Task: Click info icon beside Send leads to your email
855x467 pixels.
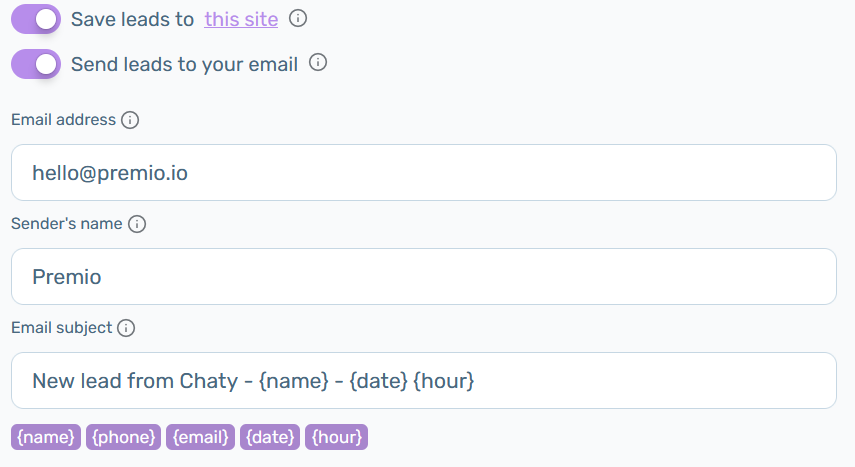Action: [318, 63]
